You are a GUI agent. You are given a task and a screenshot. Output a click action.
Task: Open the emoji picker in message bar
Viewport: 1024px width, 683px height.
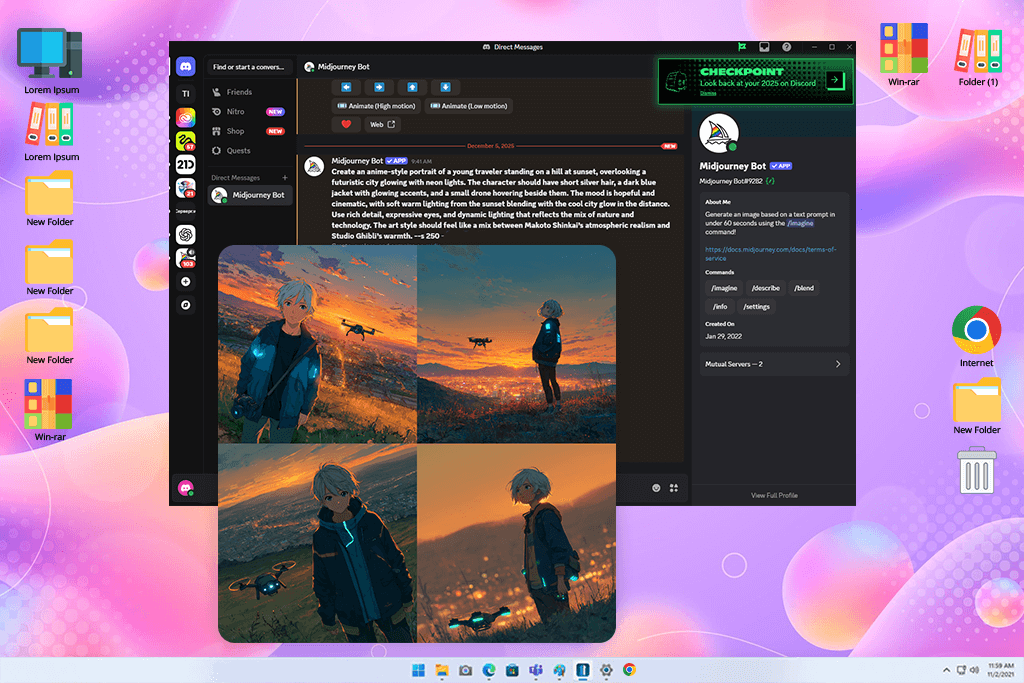pos(656,488)
